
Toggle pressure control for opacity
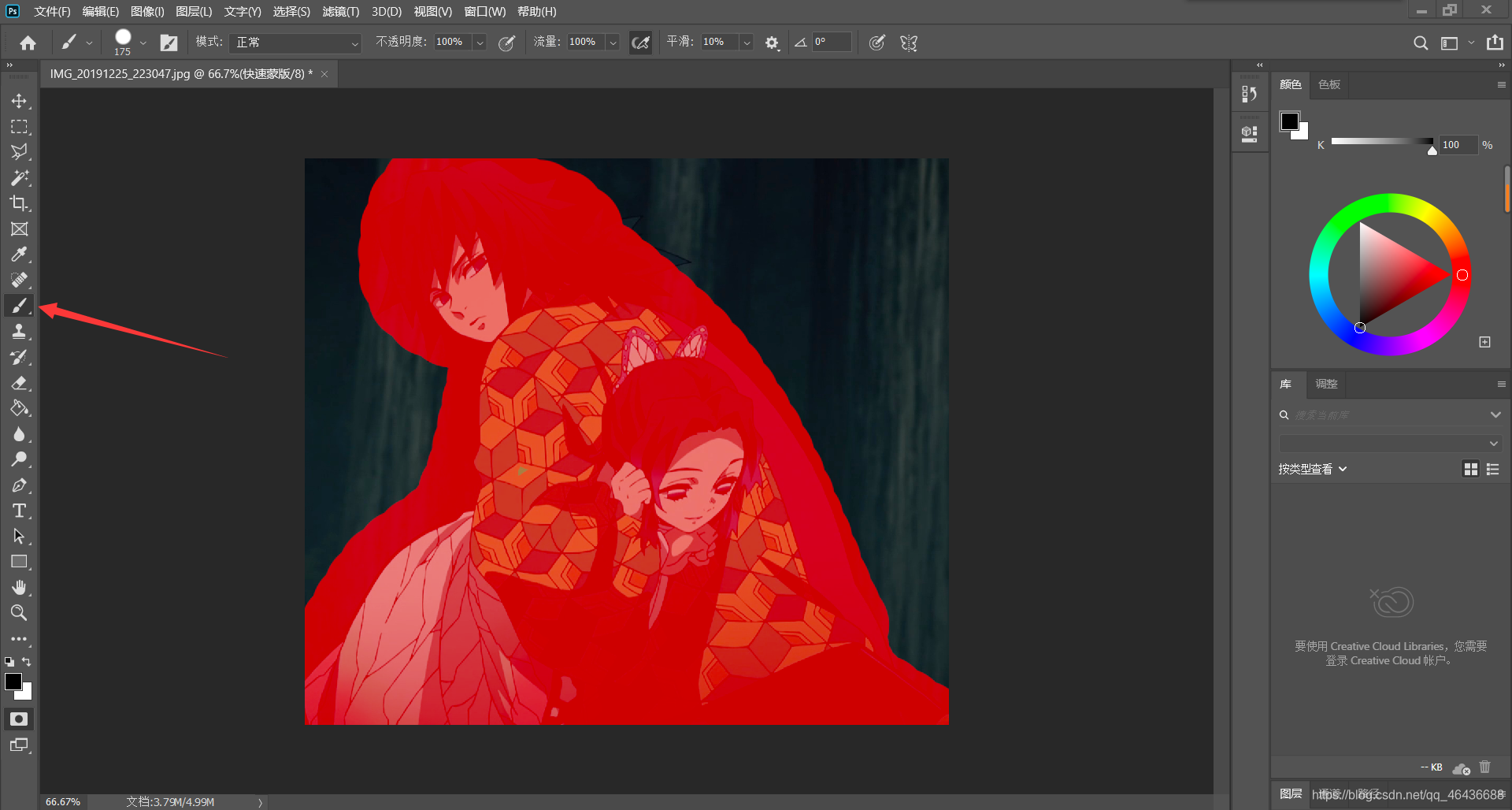[506, 43]
